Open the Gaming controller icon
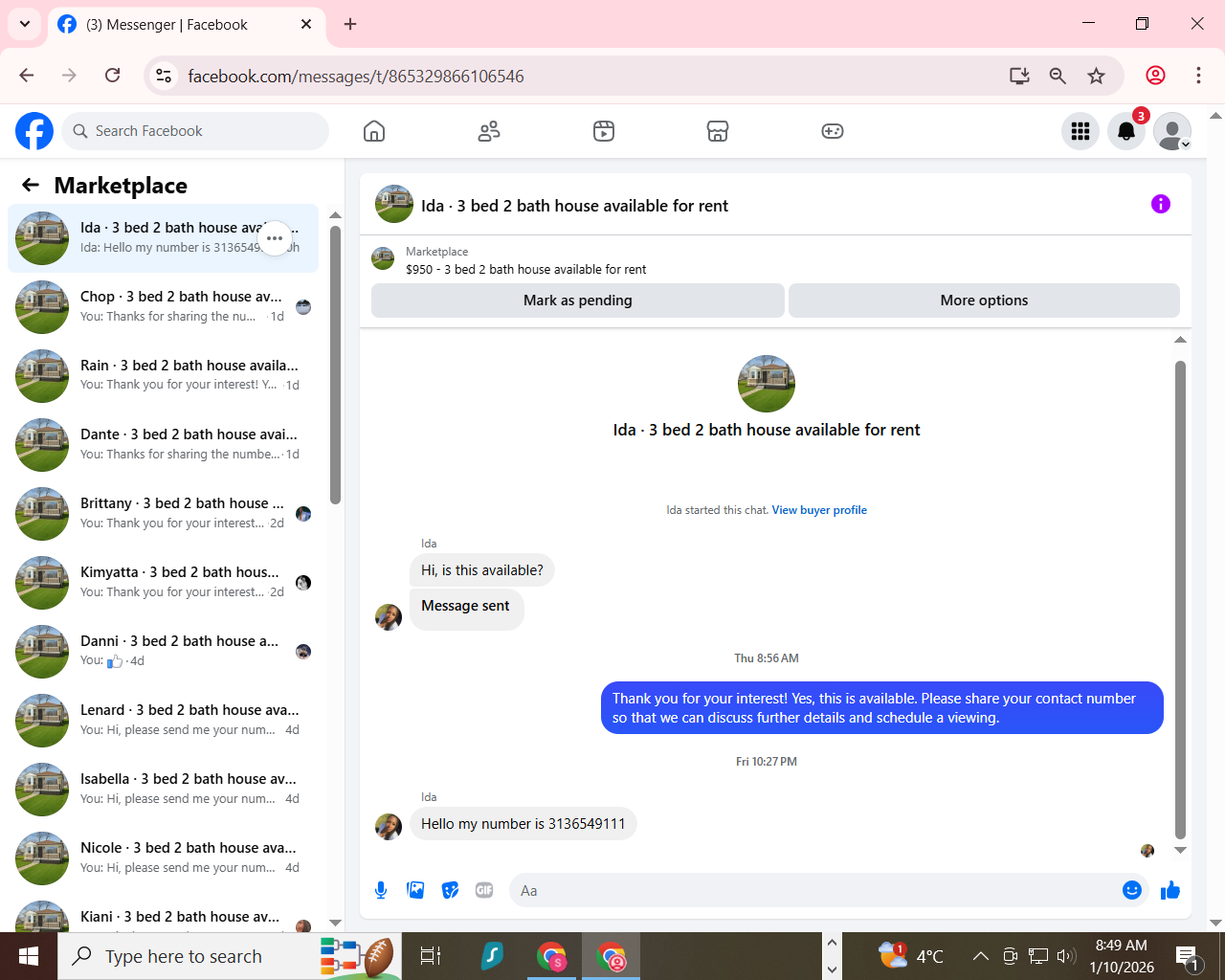This screenshot has height=980, width=1225. coord(833,131)
